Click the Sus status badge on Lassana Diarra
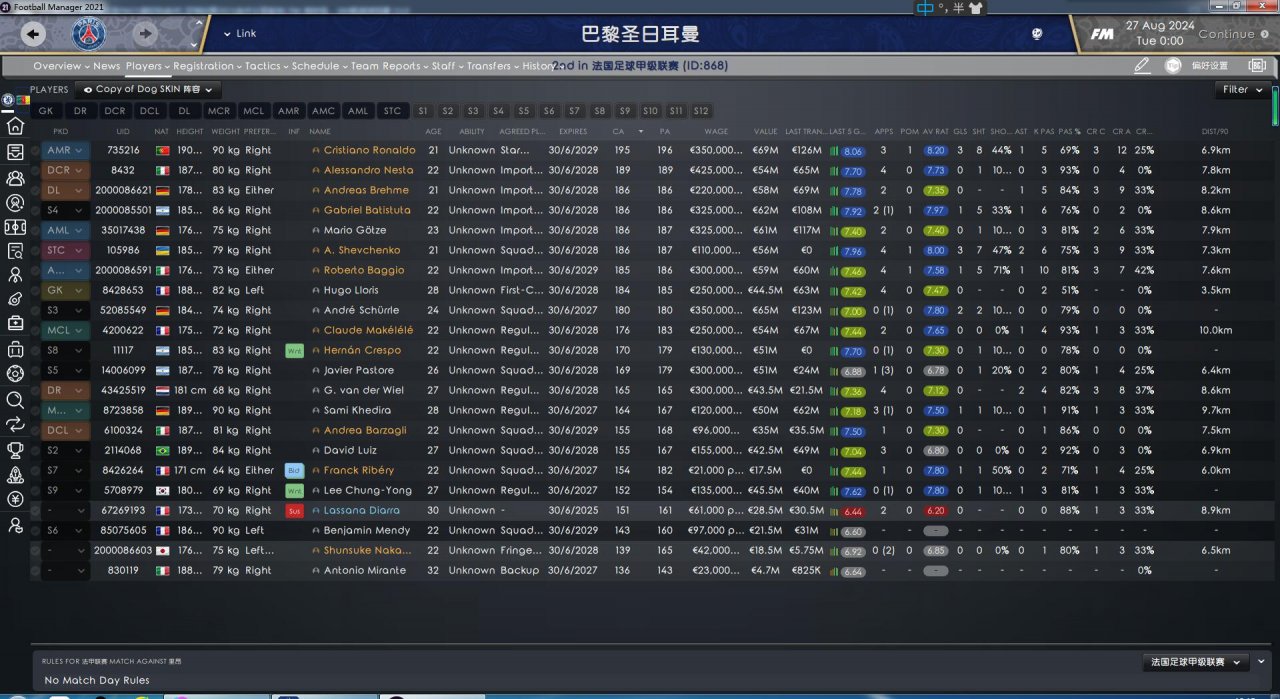Viewport: 1280px width, 699px height. click(x=294, y=510)
